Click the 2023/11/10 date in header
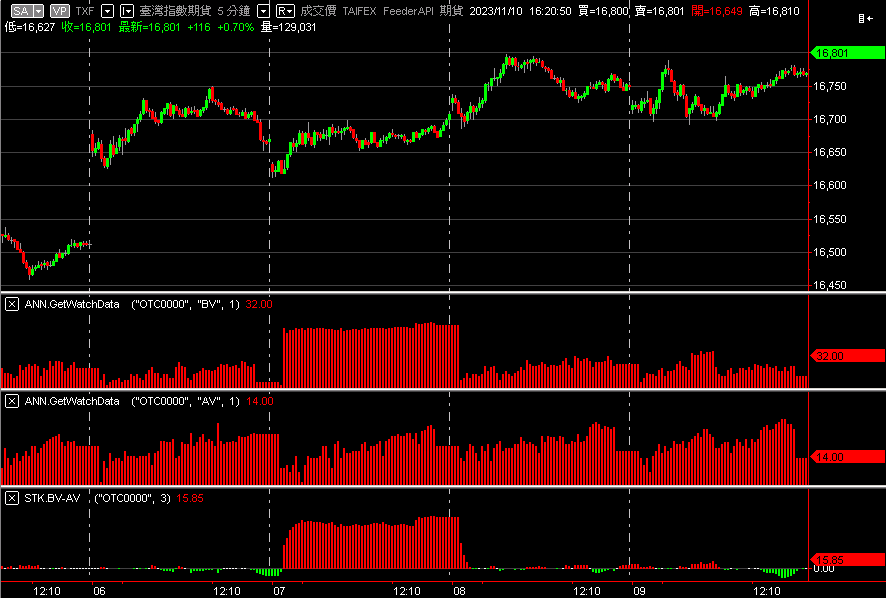 coord(496,11)
